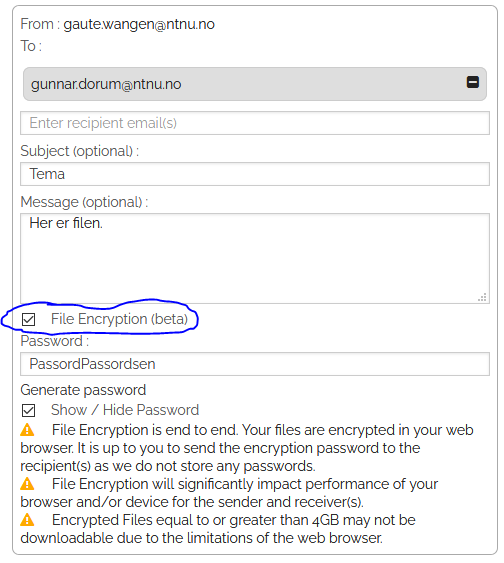Remove recipient gunnar.dorum@ntnu.no with minus icon
This screenshot has width=504, height=563.
[472, 82]
